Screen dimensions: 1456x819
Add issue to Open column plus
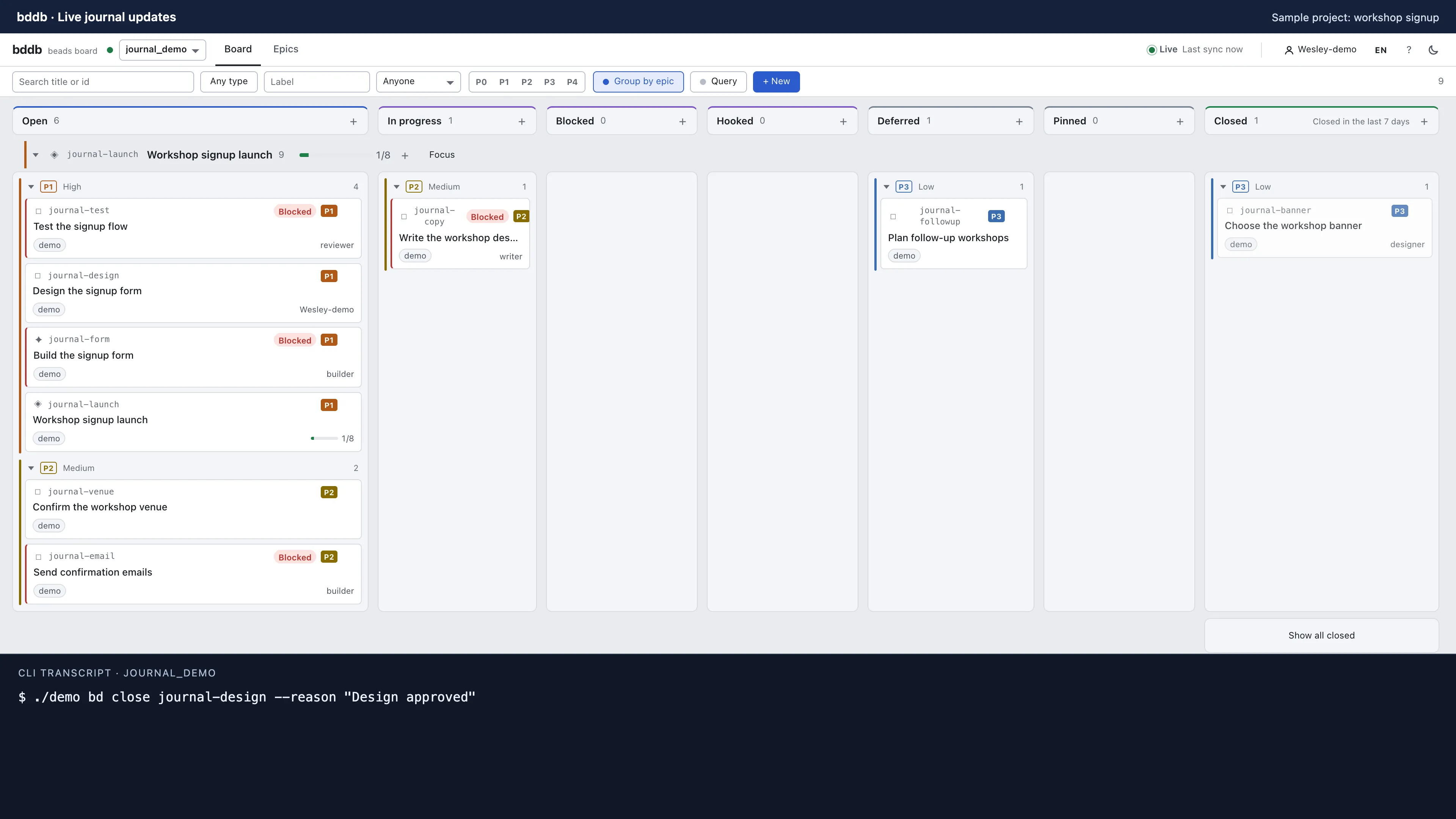[353, 121]
